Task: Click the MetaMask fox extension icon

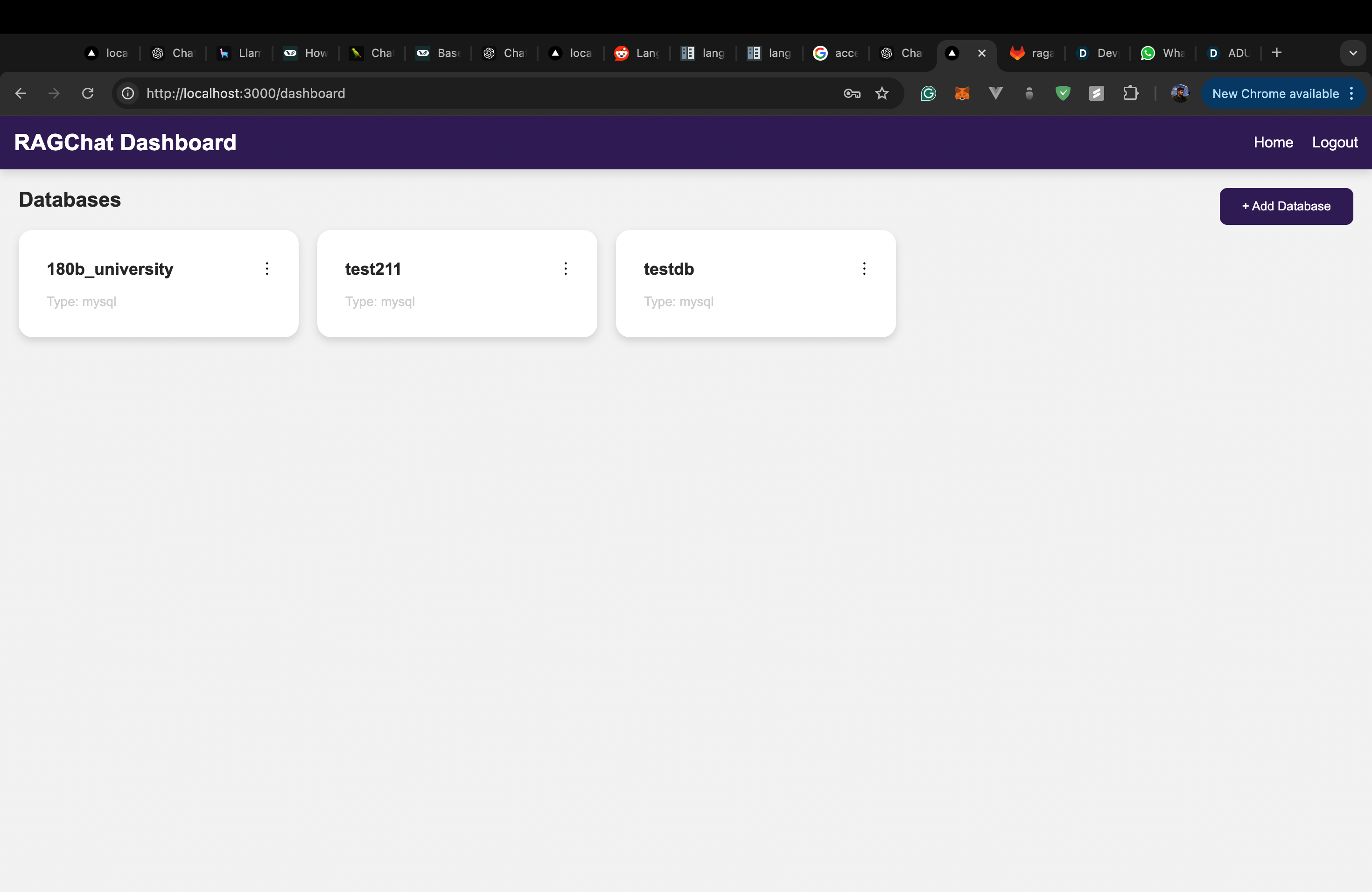Action: click(x=961, y=93)
